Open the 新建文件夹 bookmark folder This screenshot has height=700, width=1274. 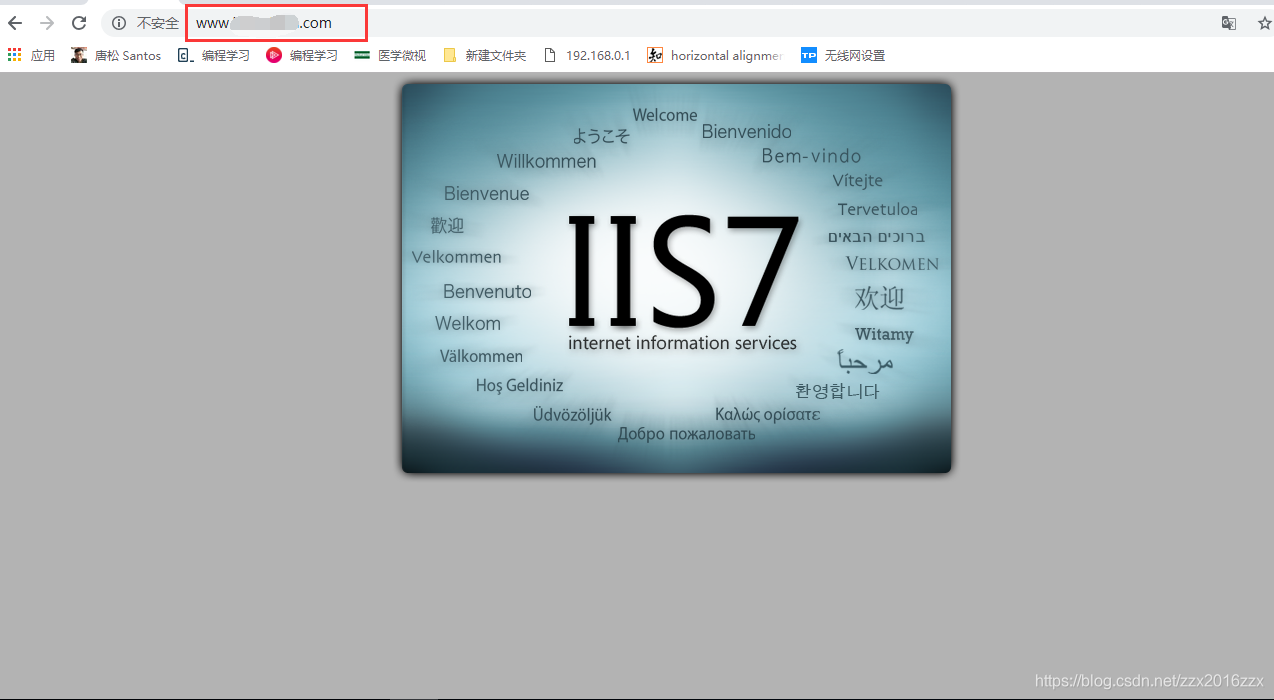pyautogui.click(x=484, y=56)
